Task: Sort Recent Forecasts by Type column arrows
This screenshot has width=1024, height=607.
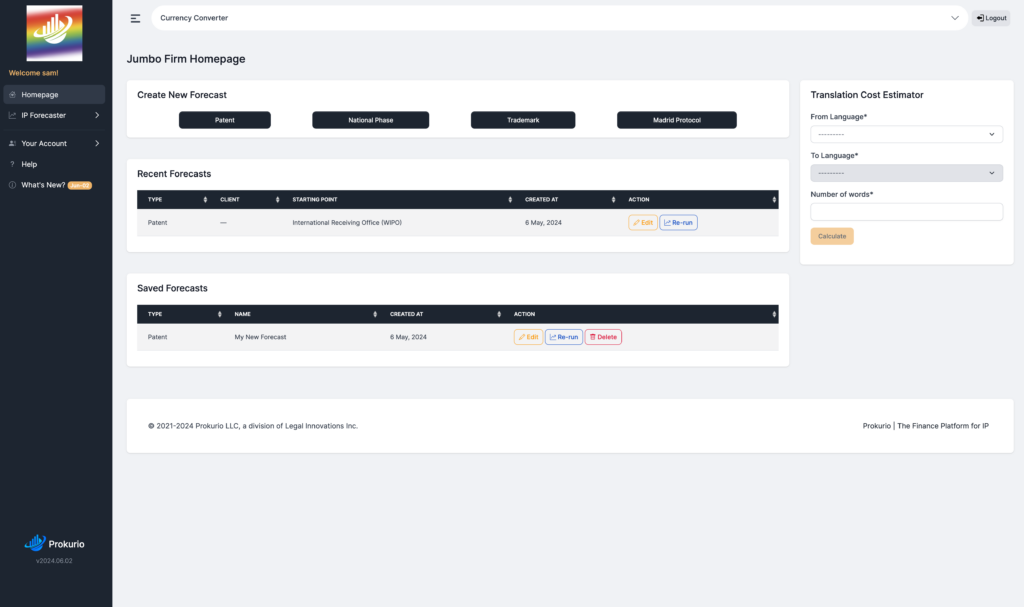Action: pos(205,199)
